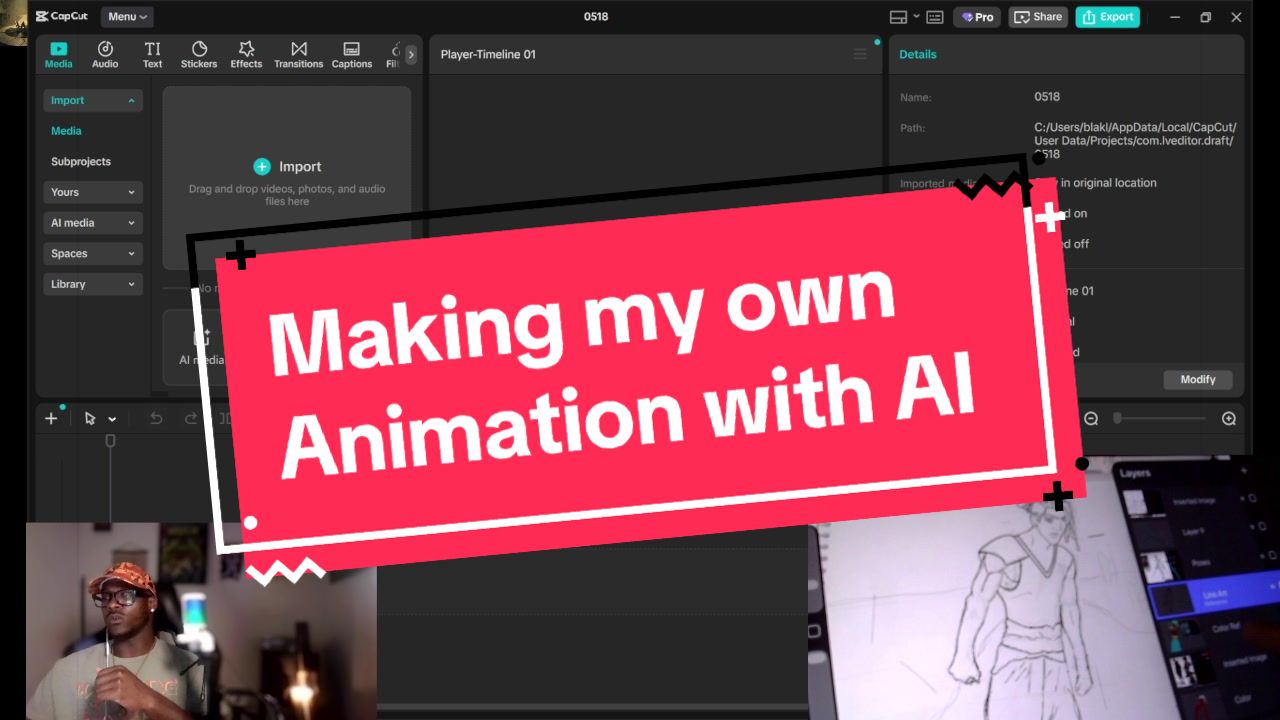Click the timeline undo icon
1280x720 pixels.
156,419
